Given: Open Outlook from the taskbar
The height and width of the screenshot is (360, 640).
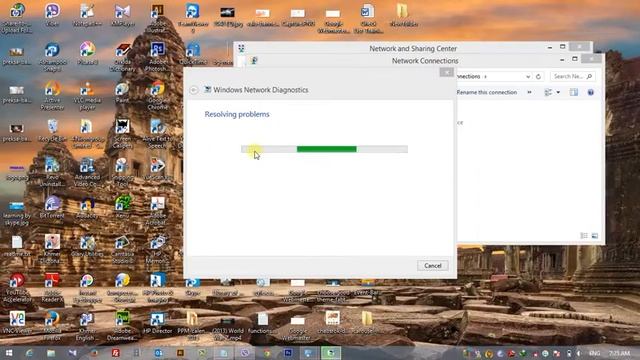Looking at the screenshot, I should [x=158, y=353].
